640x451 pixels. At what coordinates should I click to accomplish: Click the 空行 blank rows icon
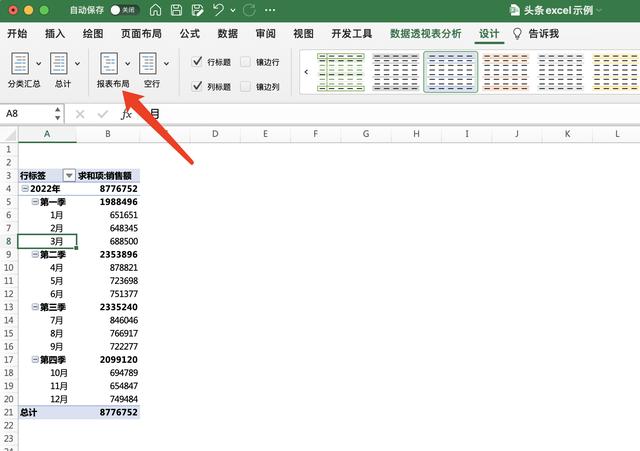point(149,65)
